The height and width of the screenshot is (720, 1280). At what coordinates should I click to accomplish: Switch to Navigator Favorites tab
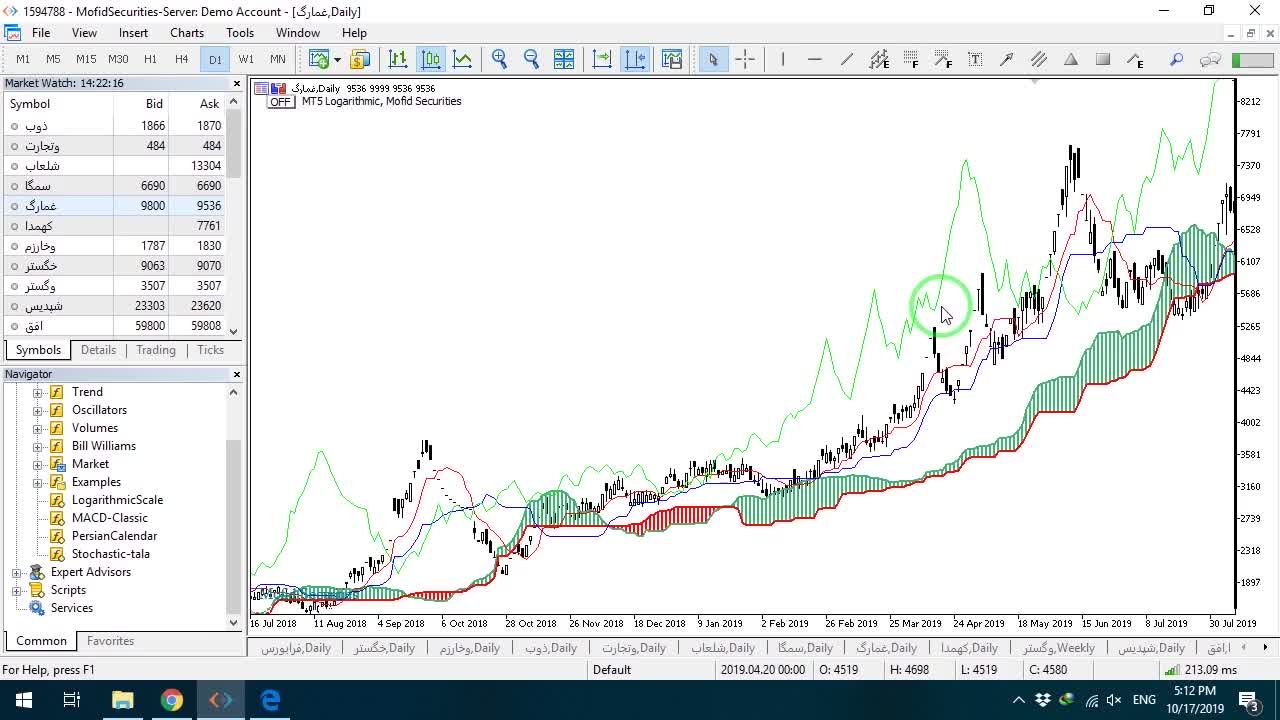click(110, 641)
